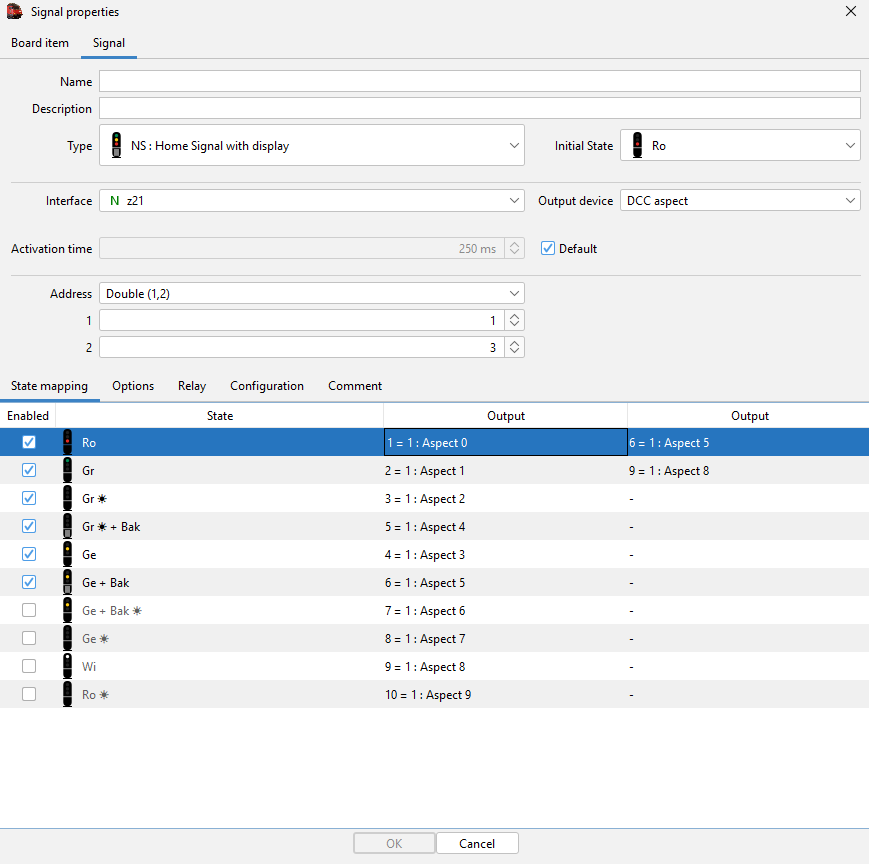869x864 pixels.
Task: Open the Type dropdown list
Action: (x=514, y=145)
